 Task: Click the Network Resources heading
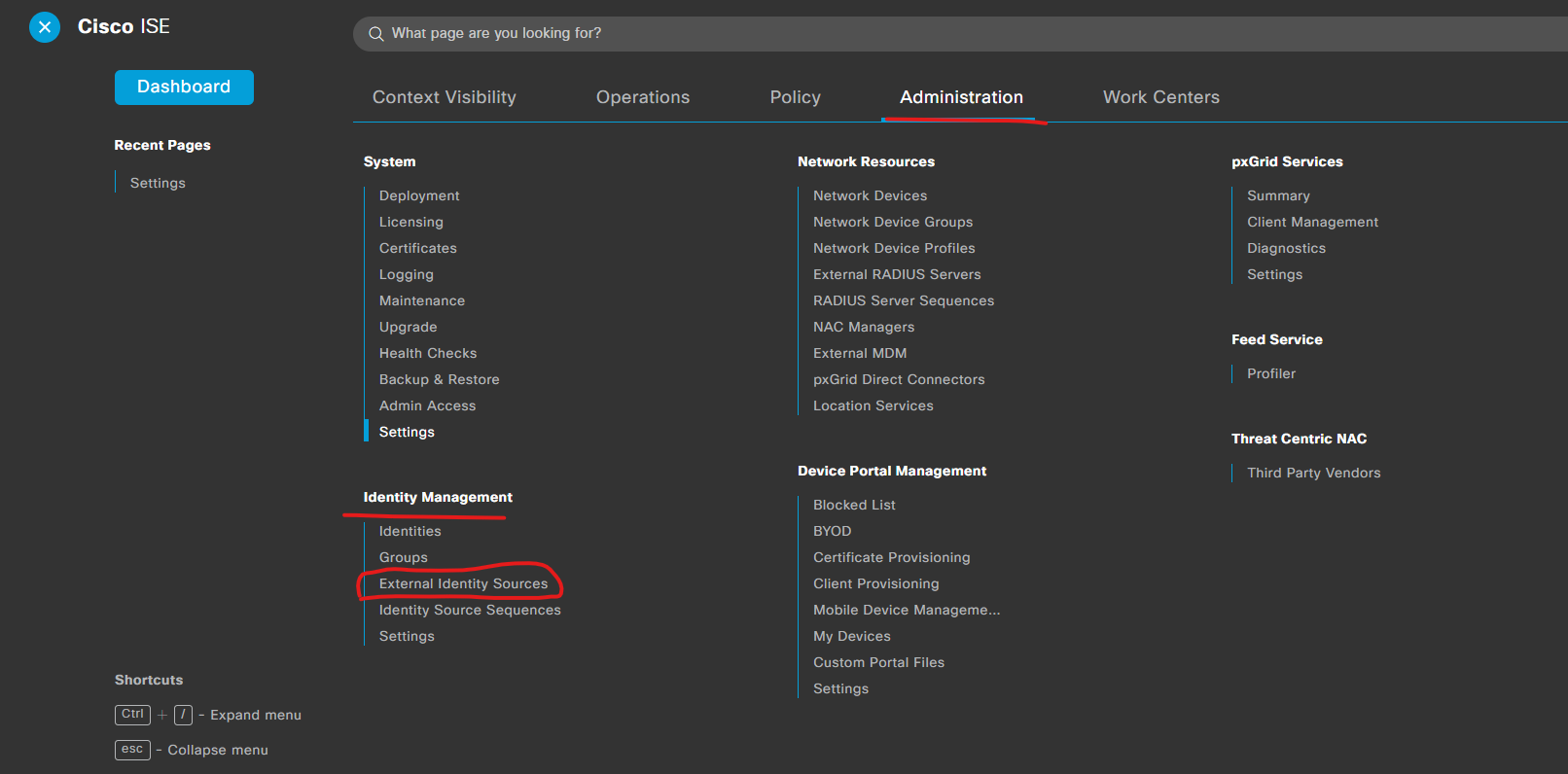coord(867,161)
